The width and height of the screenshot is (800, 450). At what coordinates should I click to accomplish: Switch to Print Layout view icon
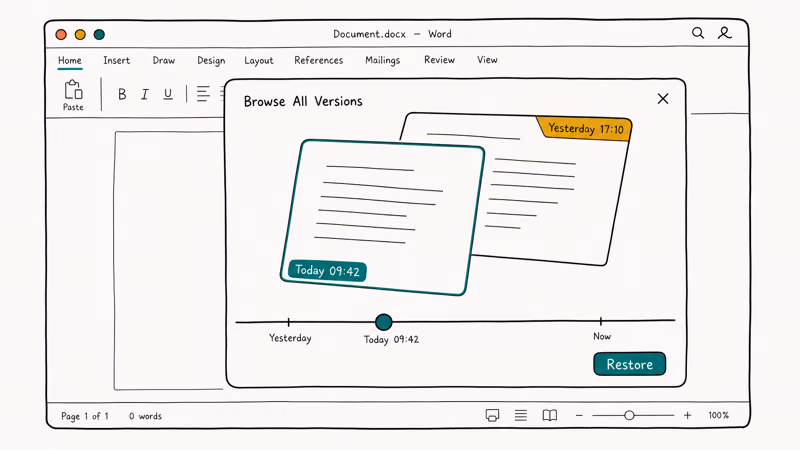point(492,415)
